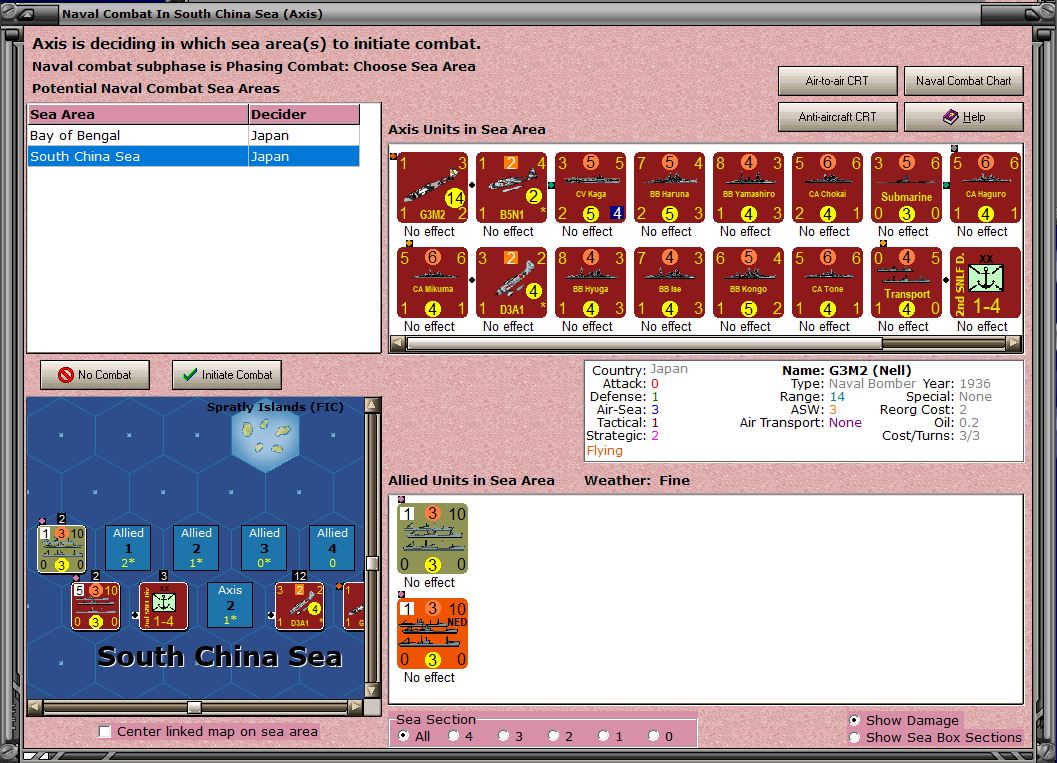This screenshot has height=763, width=1057.
Task: Select the Submarine unit counter
Action: [x=906, y=187]
